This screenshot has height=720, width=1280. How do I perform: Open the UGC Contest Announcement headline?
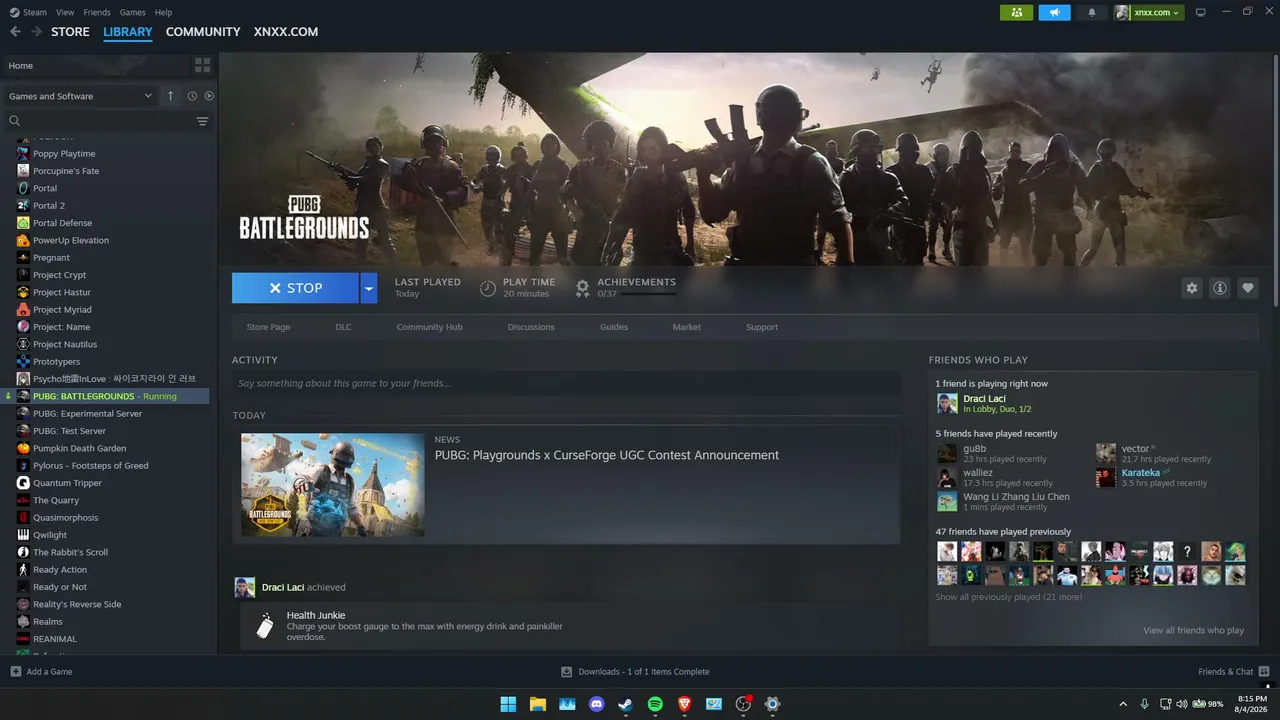click(606, 455)
